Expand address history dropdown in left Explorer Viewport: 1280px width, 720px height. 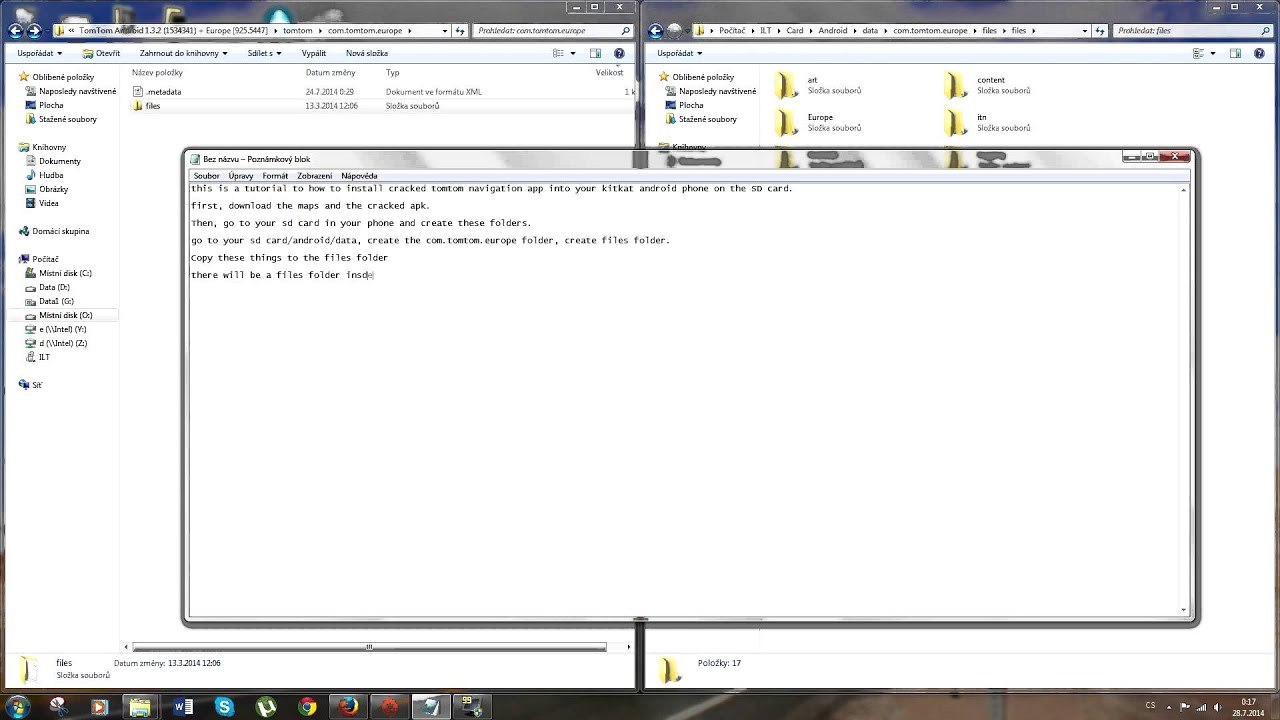point(445,31)
